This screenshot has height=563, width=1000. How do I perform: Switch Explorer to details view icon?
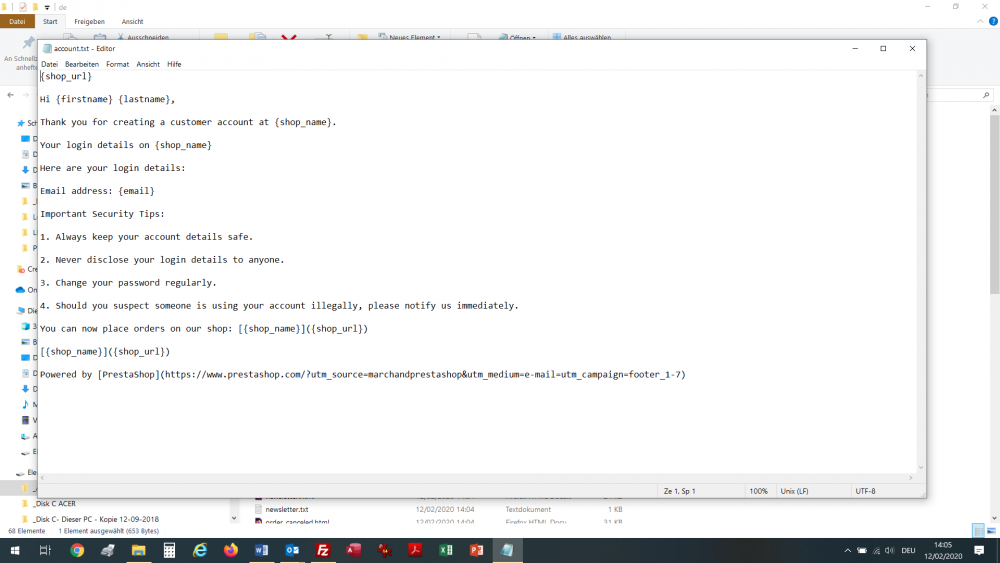978,530
